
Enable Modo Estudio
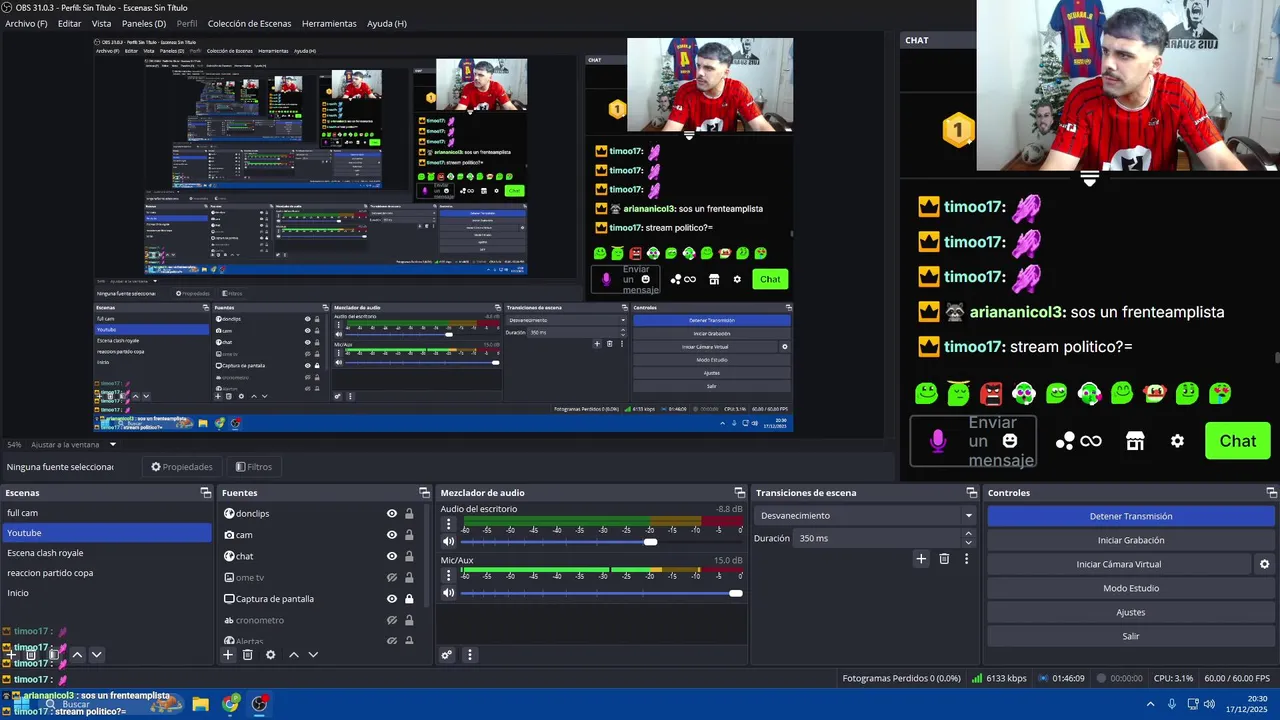[1131, 588]
